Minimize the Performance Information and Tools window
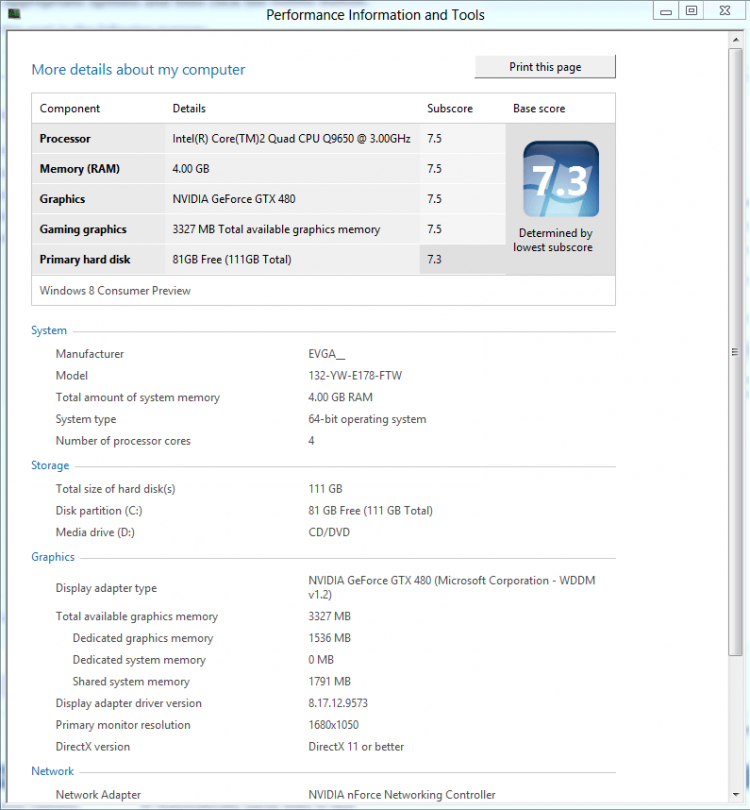750x810 pixels. (664, 10)
